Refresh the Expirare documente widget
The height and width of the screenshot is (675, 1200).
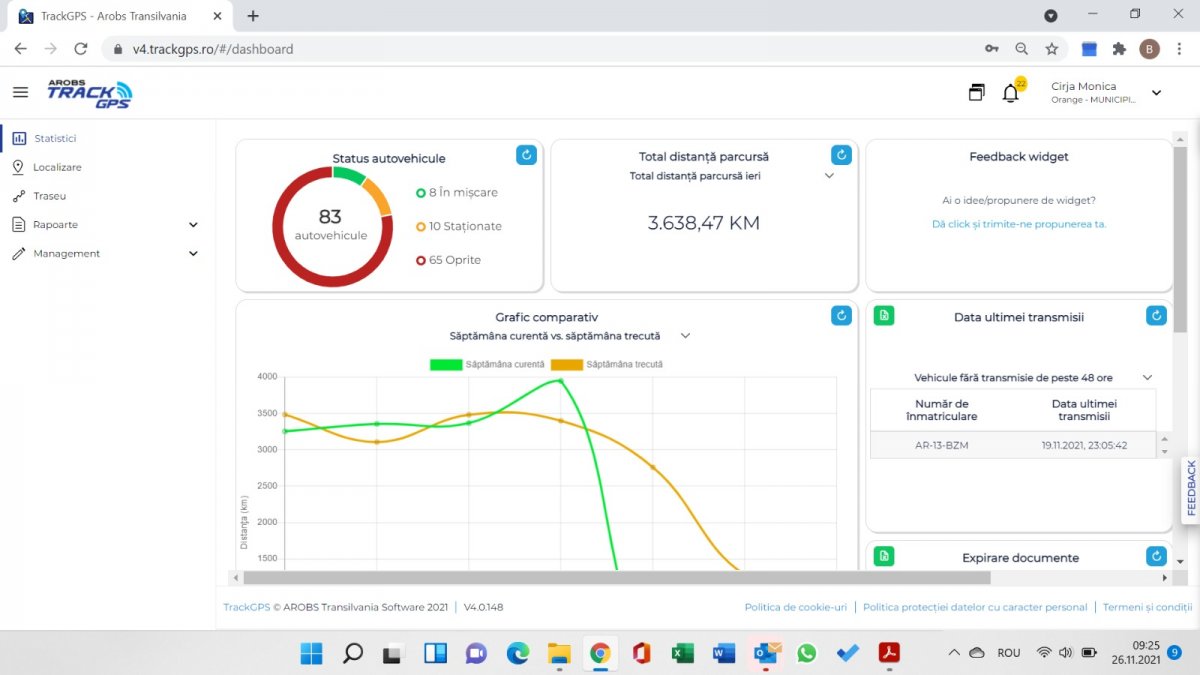click(1156, 557)
